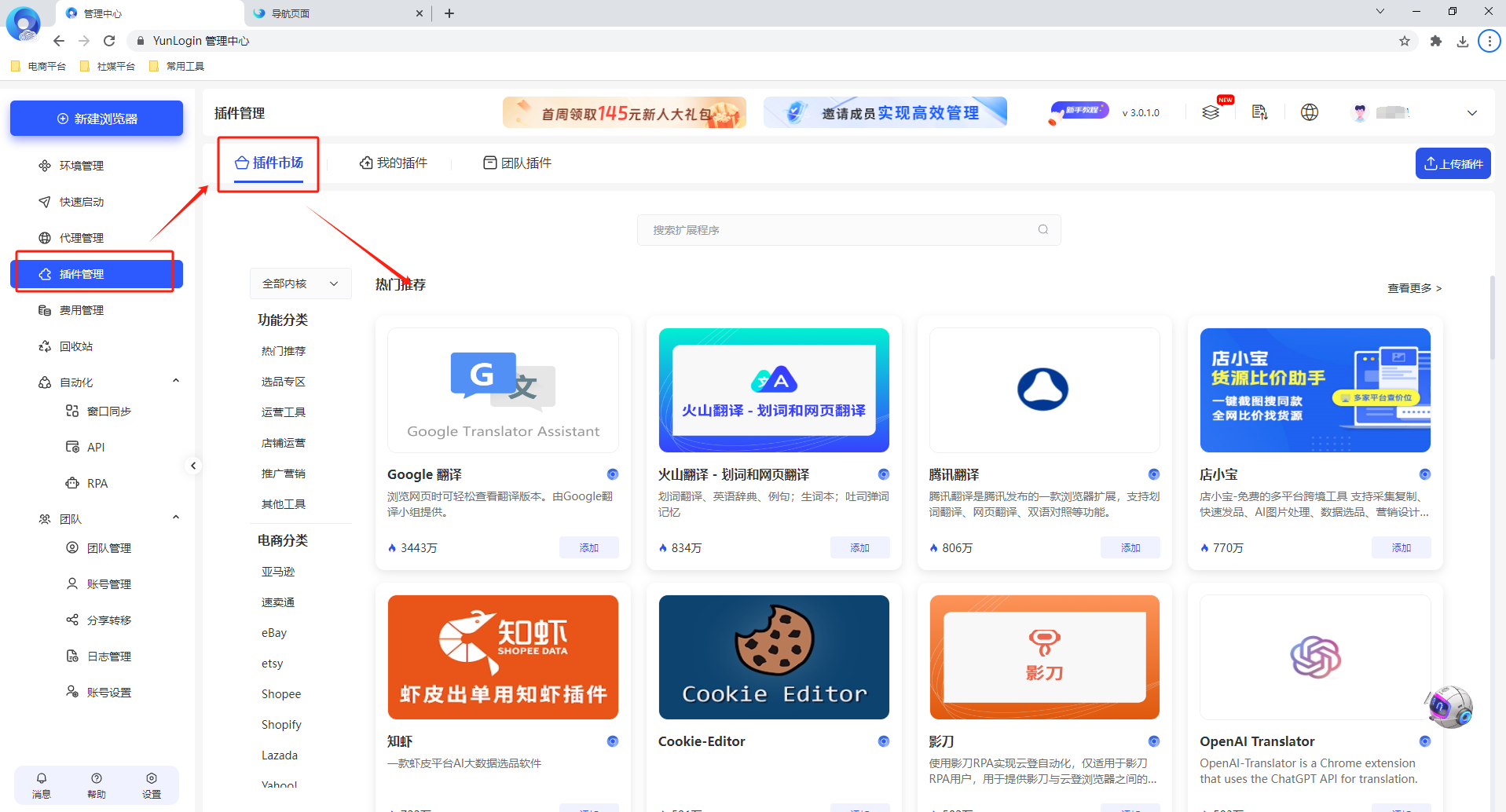Screen dimensions: 1506x812
Task: Click 查看更多 link
Action: click(x=1414, y=288)
